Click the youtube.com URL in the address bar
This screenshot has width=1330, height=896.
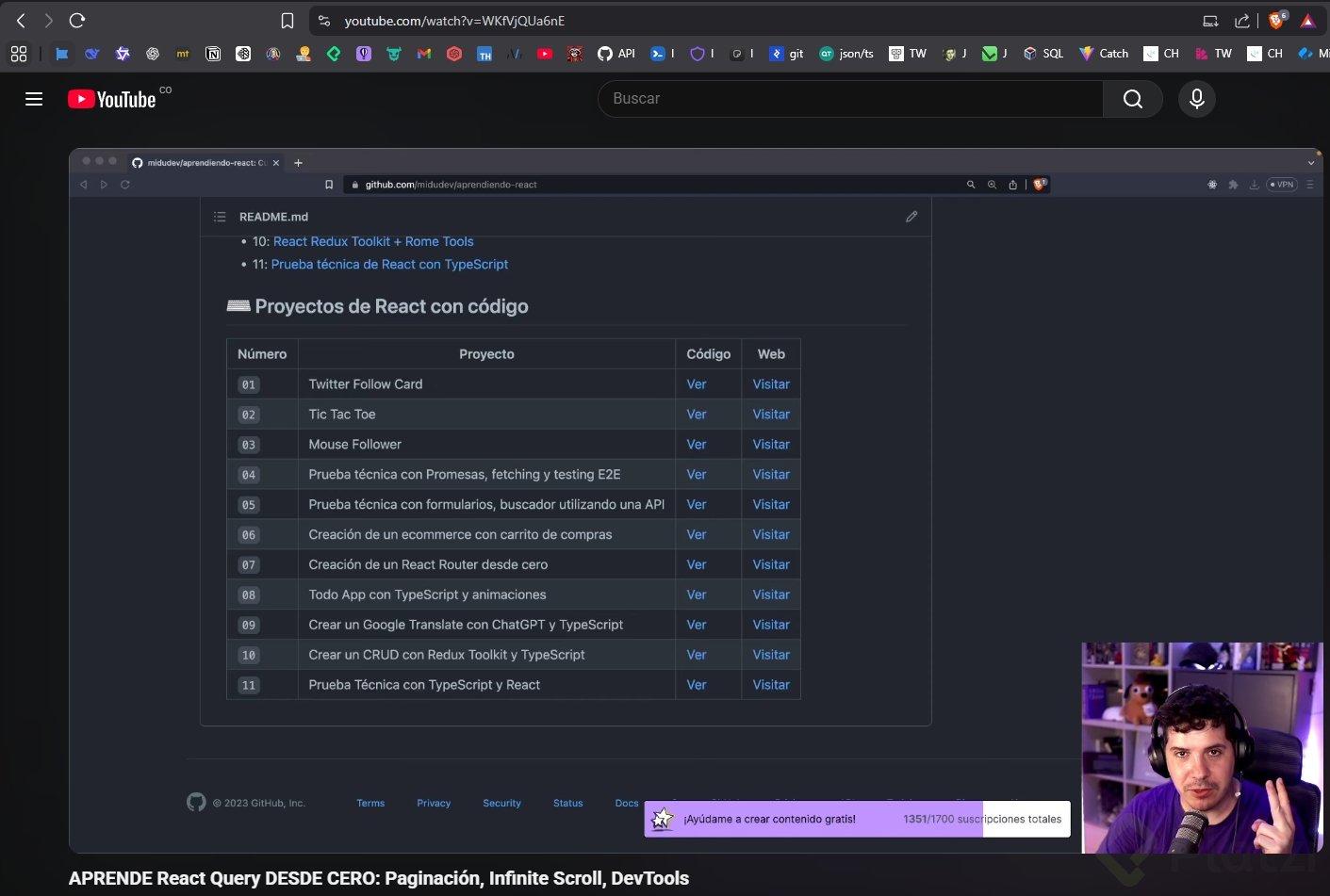(x=454, y=21)
